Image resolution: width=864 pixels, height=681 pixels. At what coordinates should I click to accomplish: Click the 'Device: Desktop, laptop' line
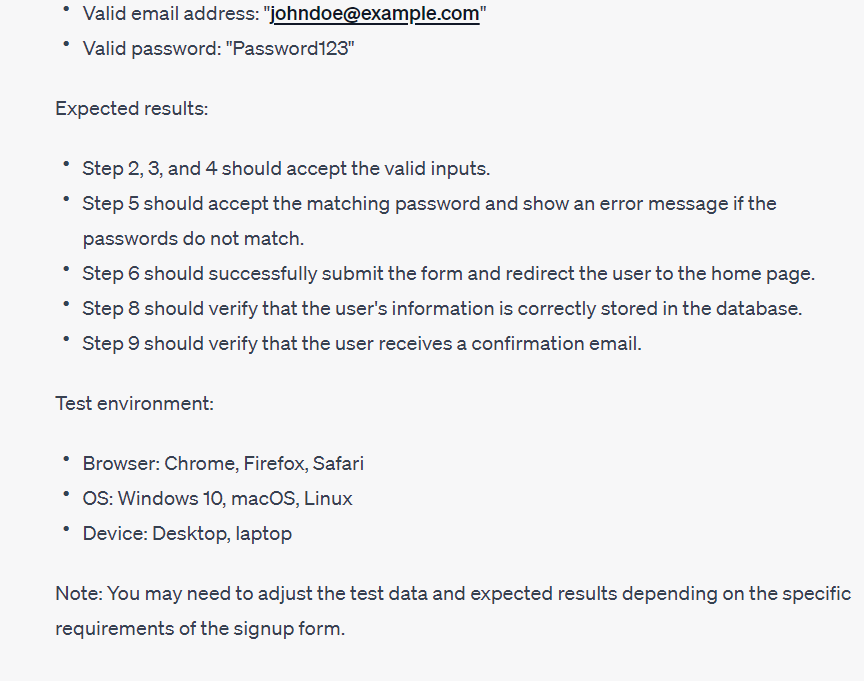coord(187,534)
